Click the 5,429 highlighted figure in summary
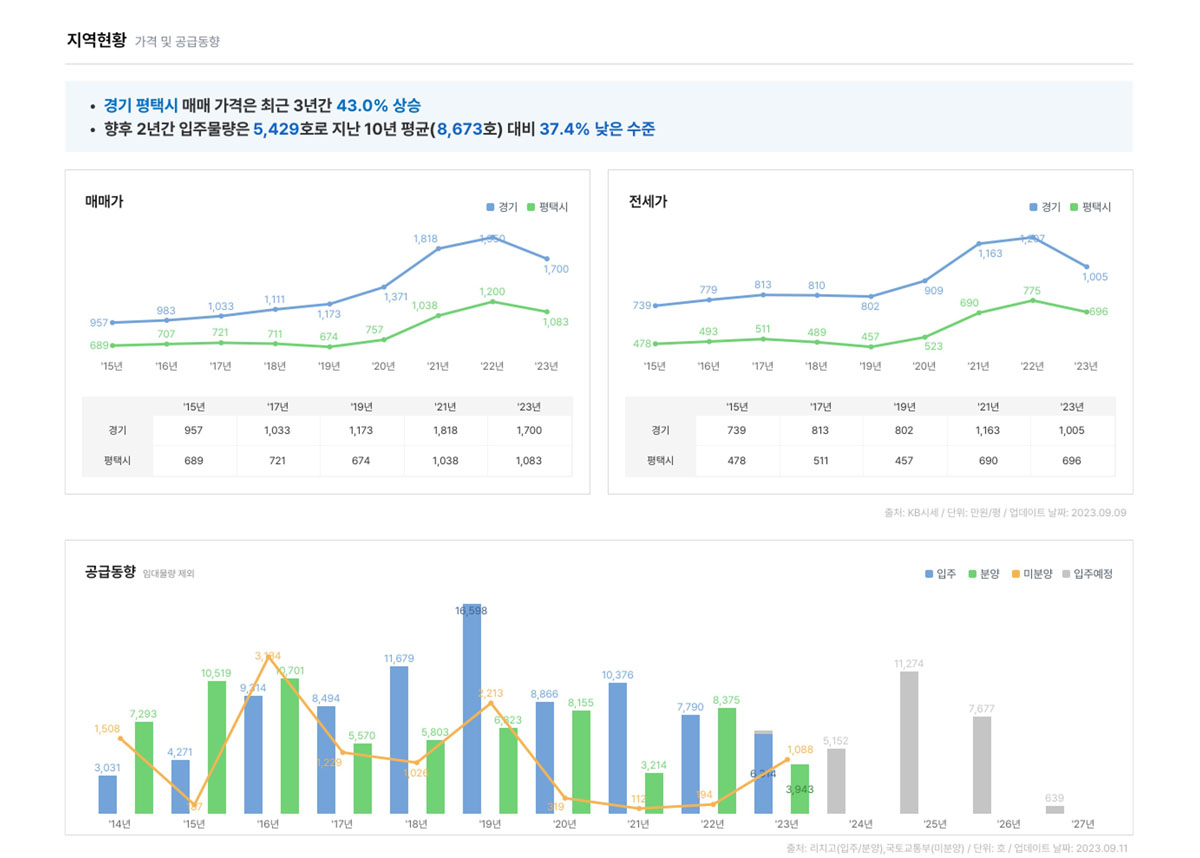The height and width of the screenshot is (858, 1200). pyautogui.click(x=276, y=129)
